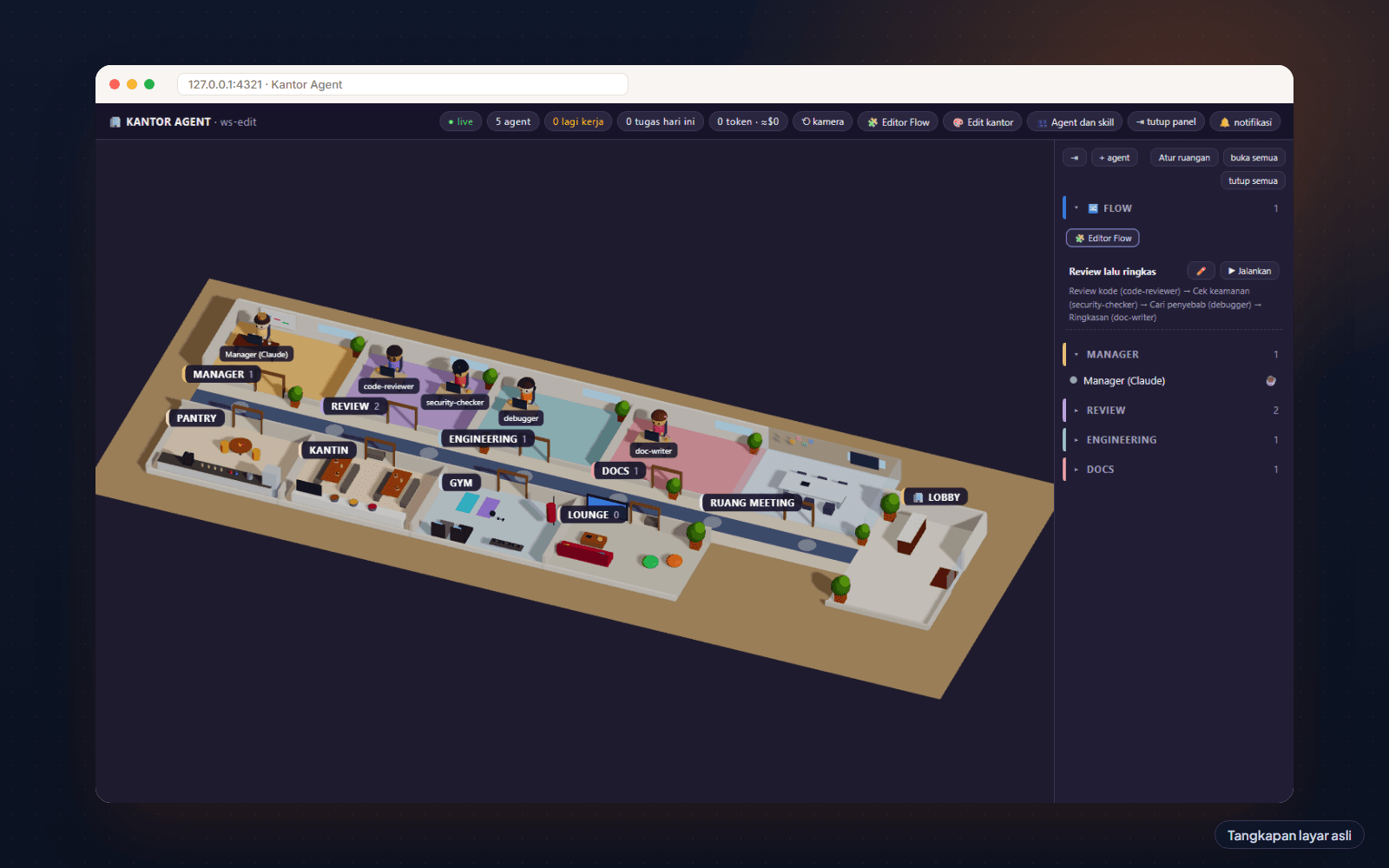Toggle the notifikasi bell button

[x=1246, y=122]
